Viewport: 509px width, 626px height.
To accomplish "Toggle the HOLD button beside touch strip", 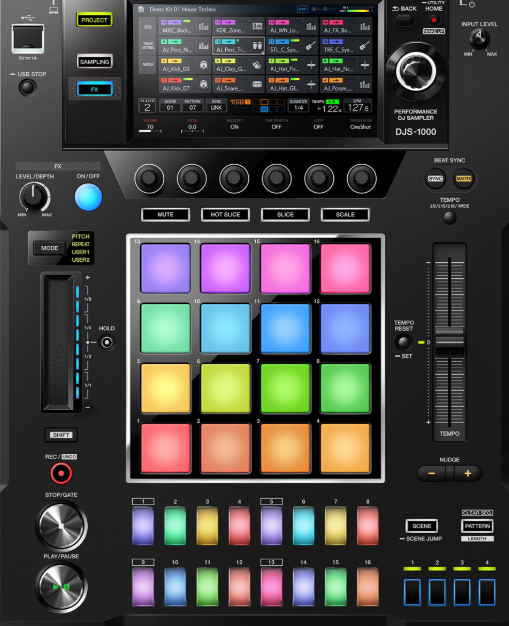I will point(107,342).
